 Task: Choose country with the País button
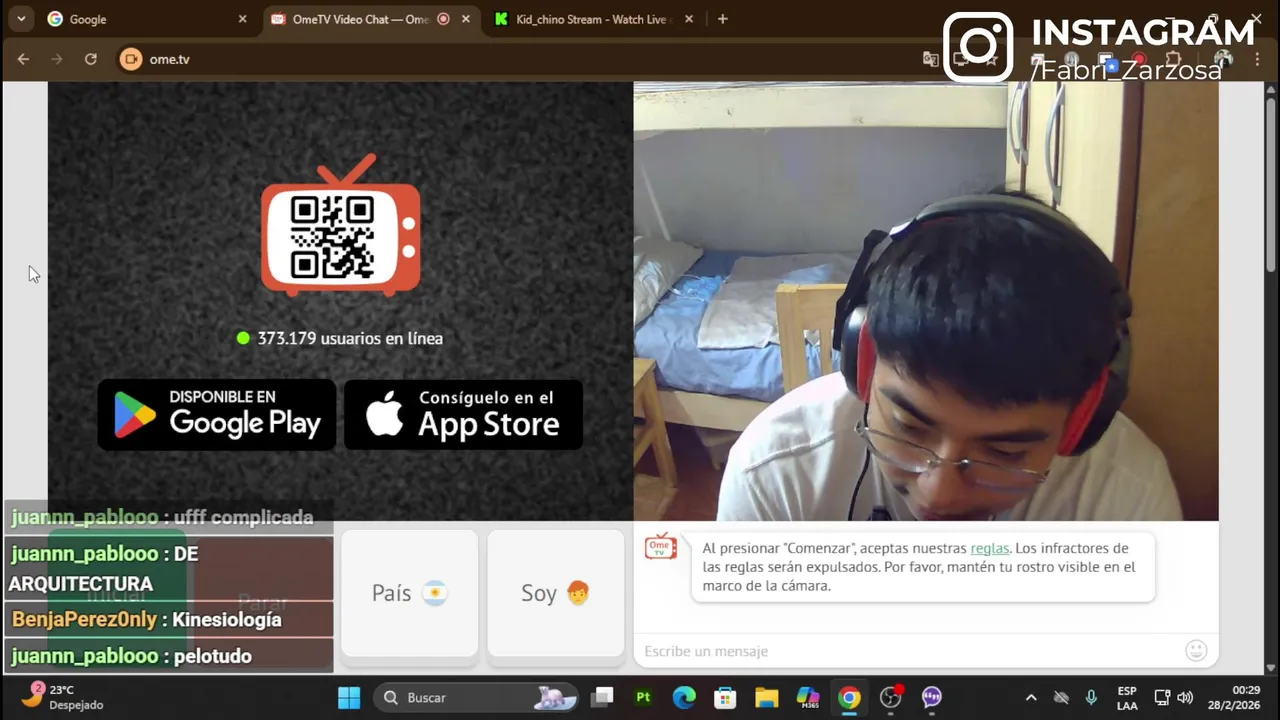tap(410, 593)
